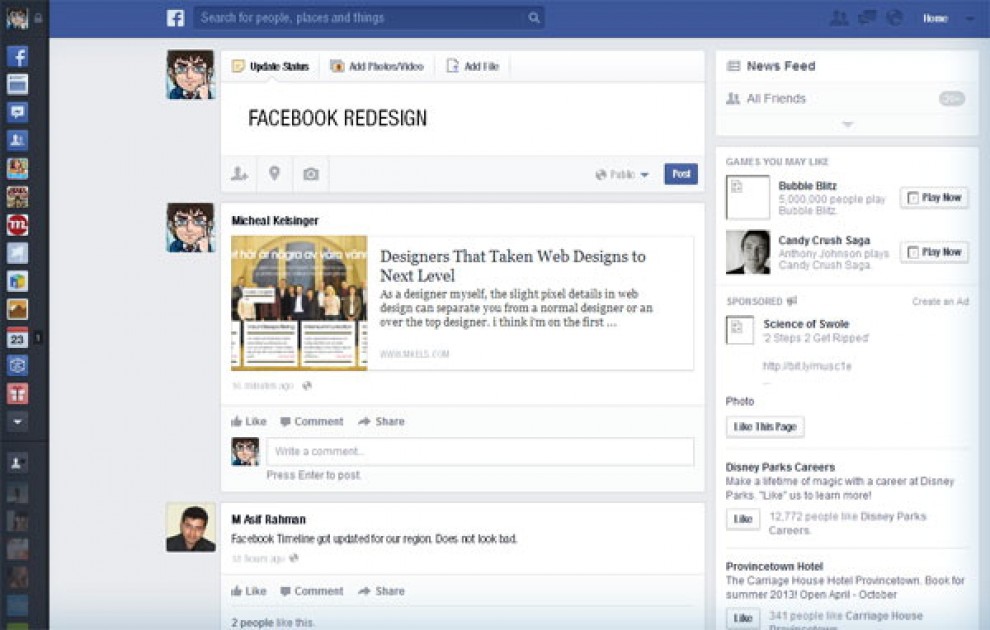Like the Provincetown Hotel page
This screenshot has height=630, width=990.
[743, 618]
